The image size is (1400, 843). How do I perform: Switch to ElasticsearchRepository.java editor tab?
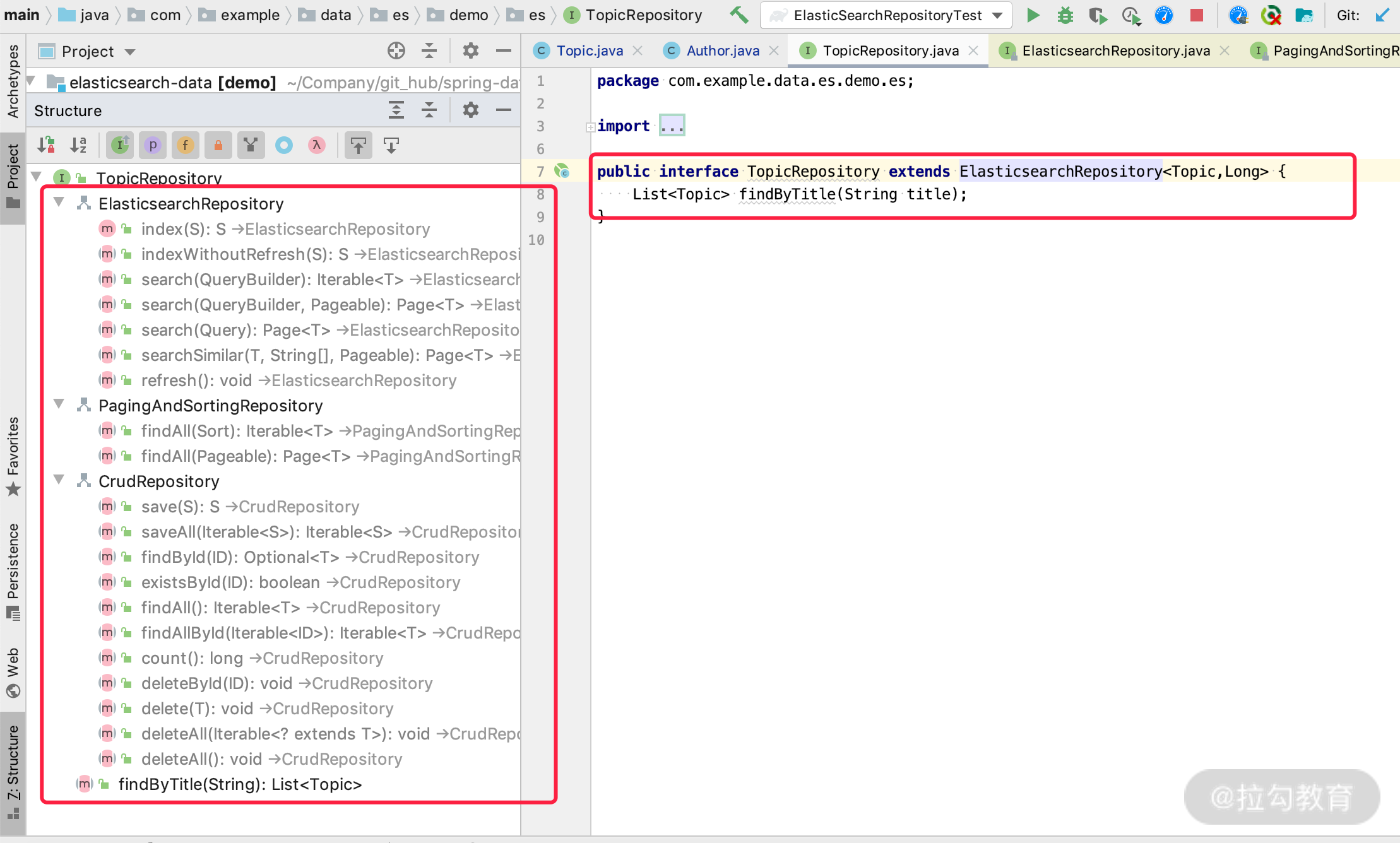tap(1115, 51)
